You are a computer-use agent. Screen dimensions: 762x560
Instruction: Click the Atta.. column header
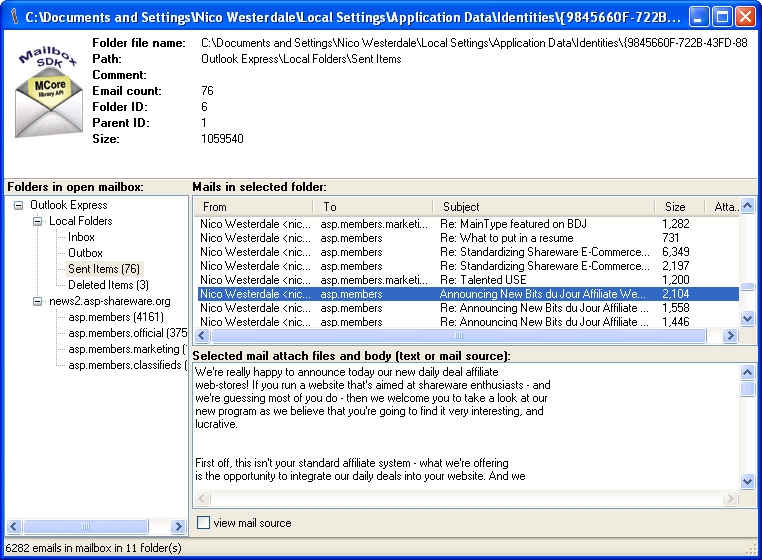click(722, 207)
